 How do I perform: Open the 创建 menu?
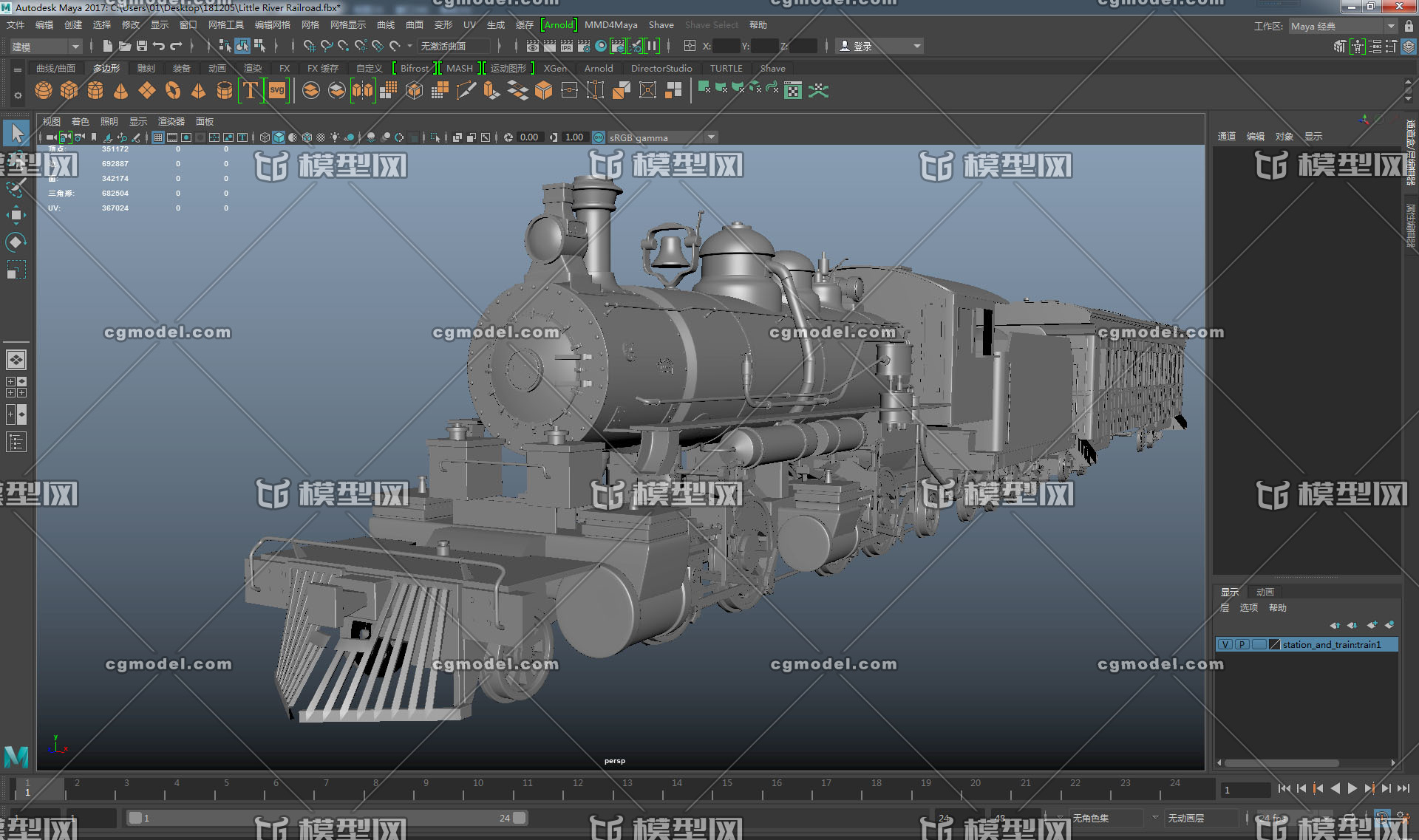click(73, 25)
